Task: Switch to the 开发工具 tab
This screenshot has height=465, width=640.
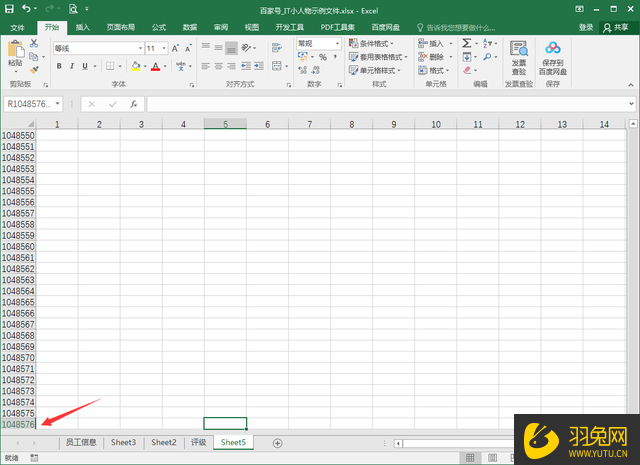Action: tap(289, 27)
